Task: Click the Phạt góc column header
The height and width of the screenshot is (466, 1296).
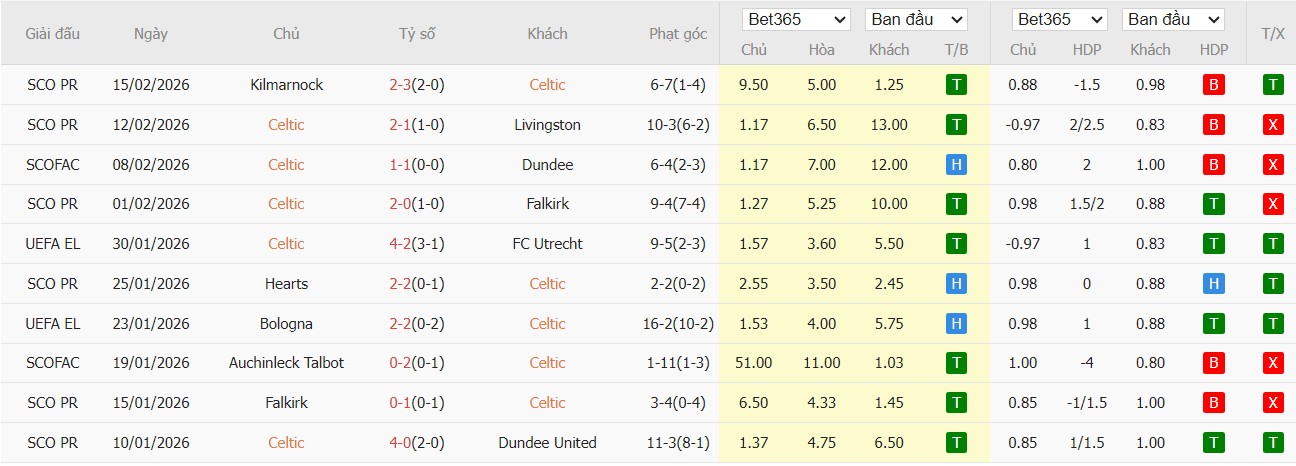Action: click(x=677, y=34)
